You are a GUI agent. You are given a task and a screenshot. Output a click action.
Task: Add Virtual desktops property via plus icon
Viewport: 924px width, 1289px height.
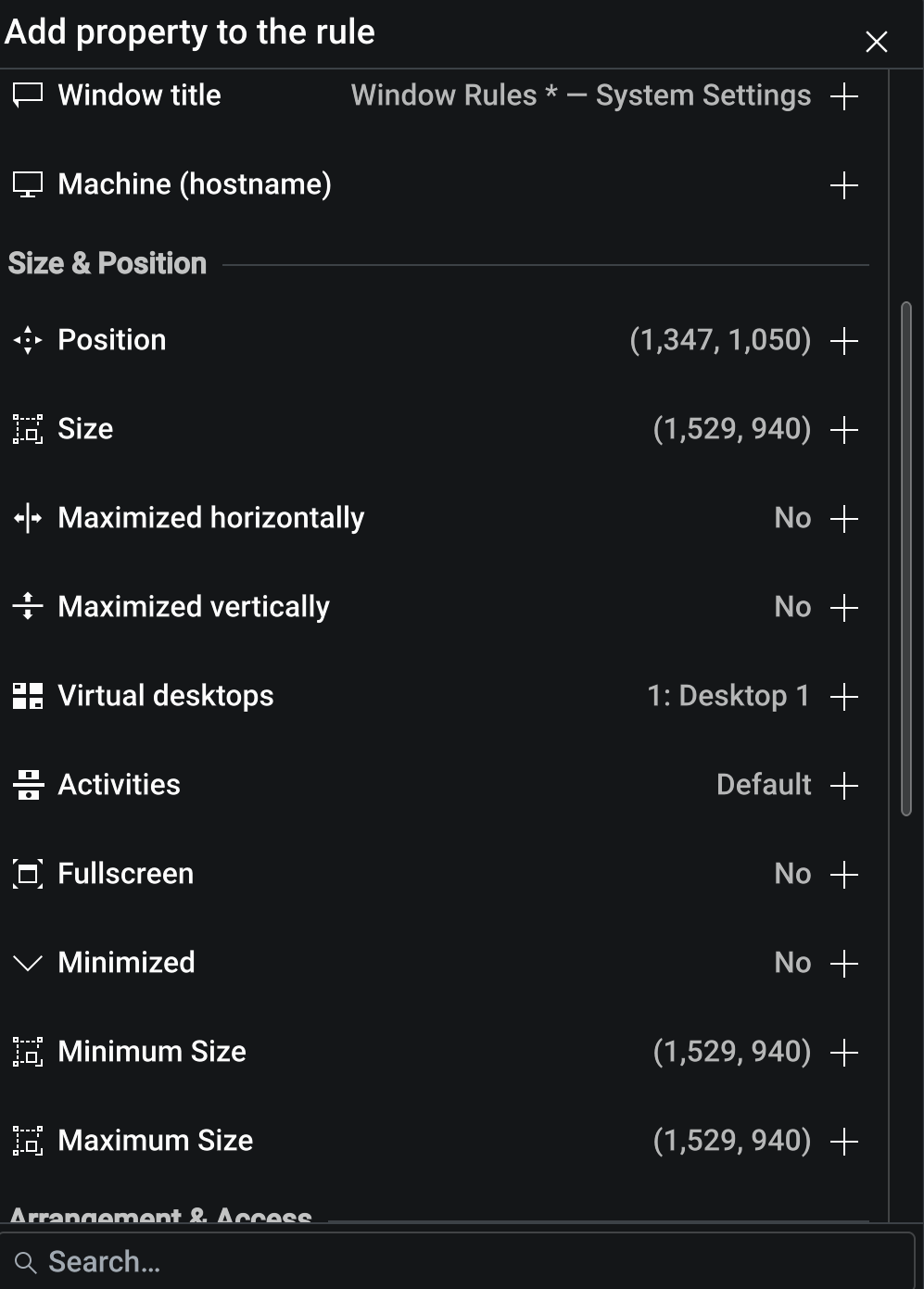(843, 697)
